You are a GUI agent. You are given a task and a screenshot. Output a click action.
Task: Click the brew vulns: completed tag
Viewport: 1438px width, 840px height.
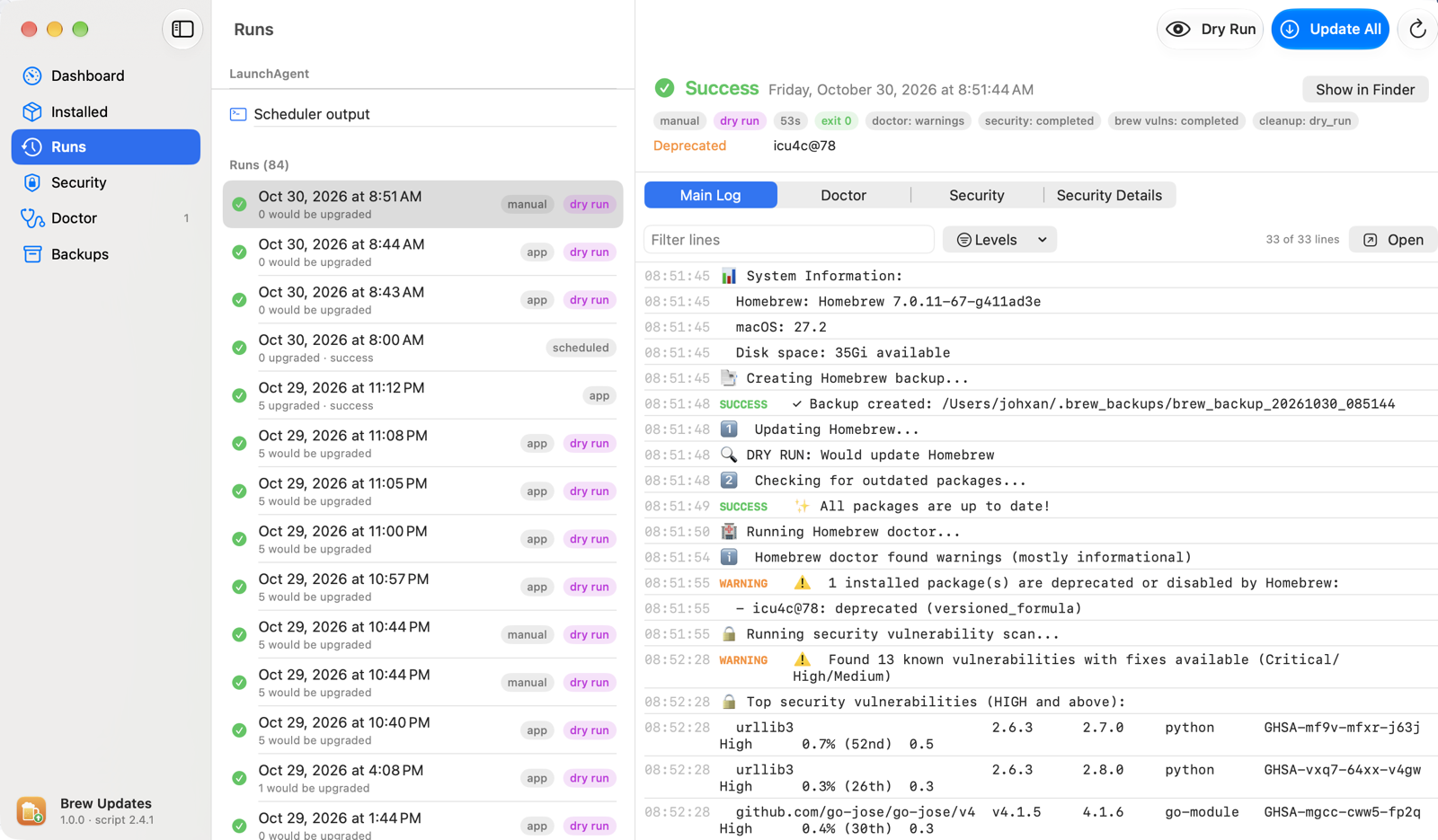(x=1176, y=120)
